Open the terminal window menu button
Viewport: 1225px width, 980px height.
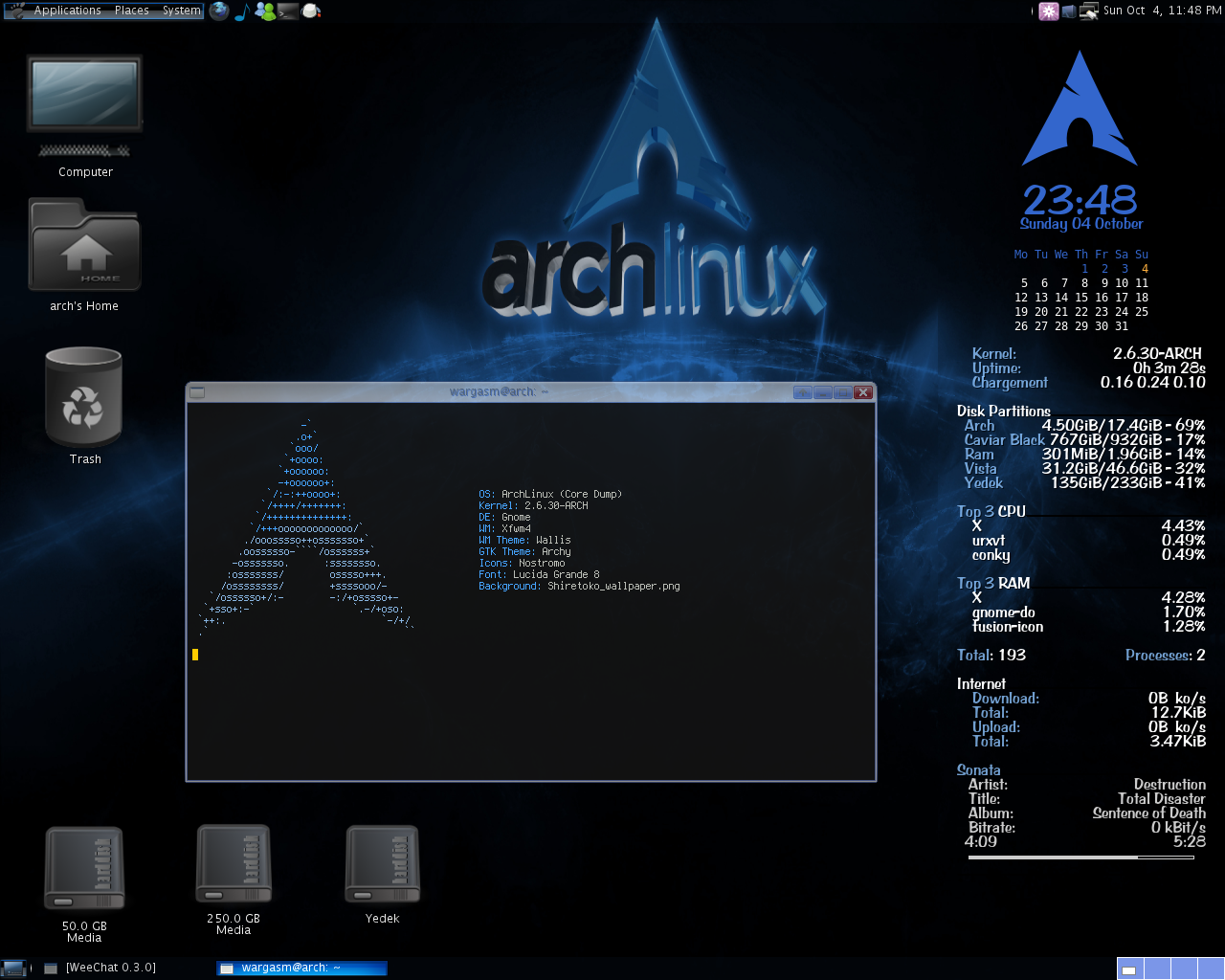click(197, 392)
